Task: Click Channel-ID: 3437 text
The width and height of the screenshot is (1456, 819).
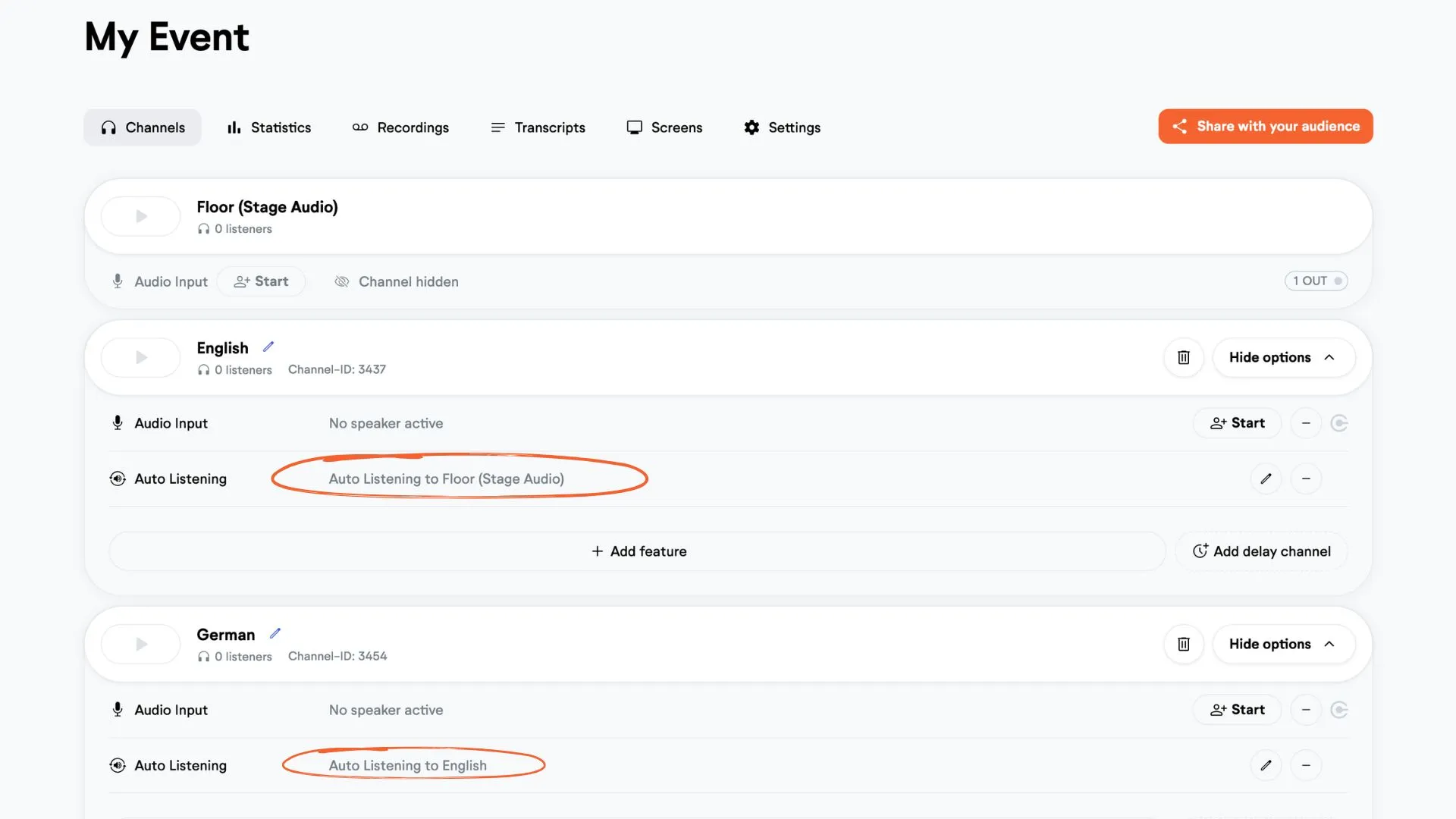Action: tap(337, 369)
